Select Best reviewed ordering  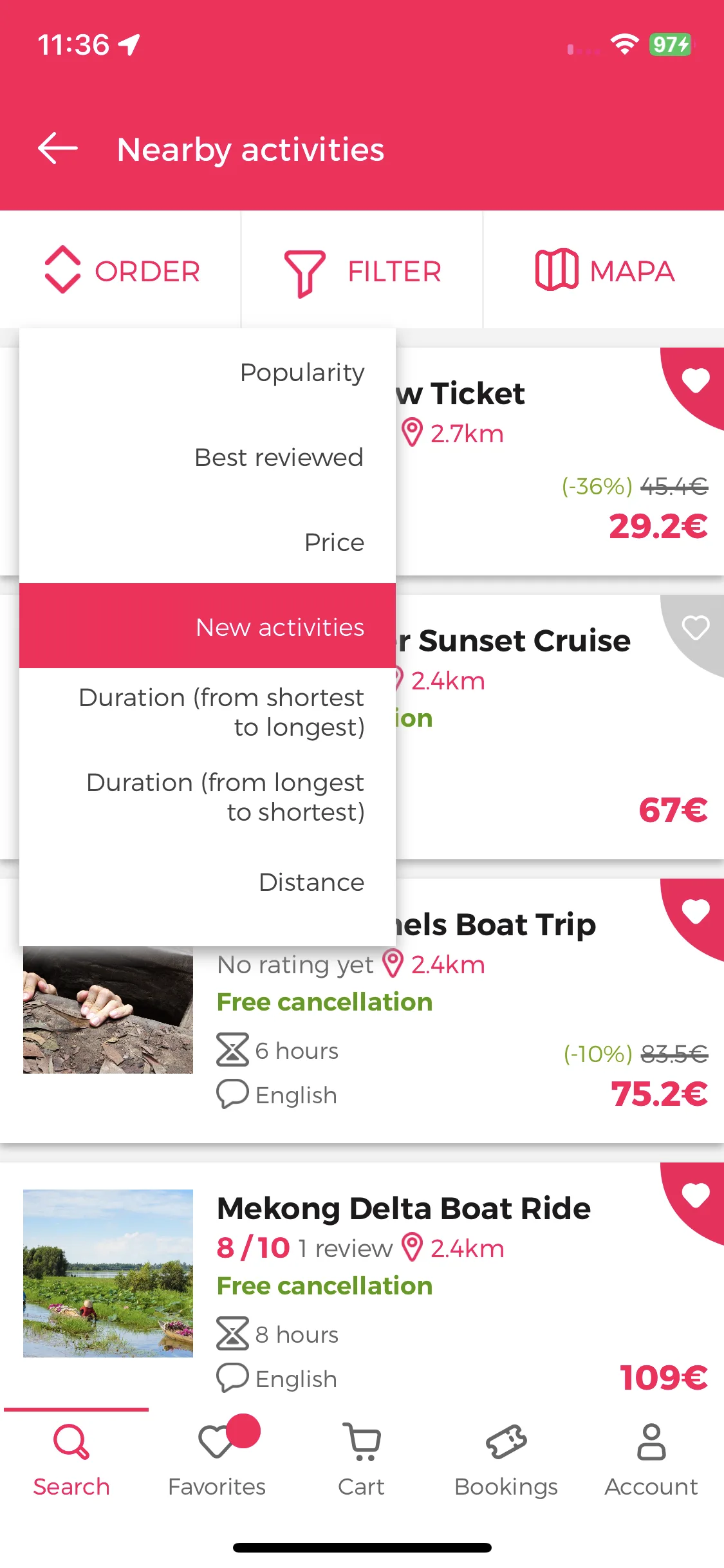207,457
